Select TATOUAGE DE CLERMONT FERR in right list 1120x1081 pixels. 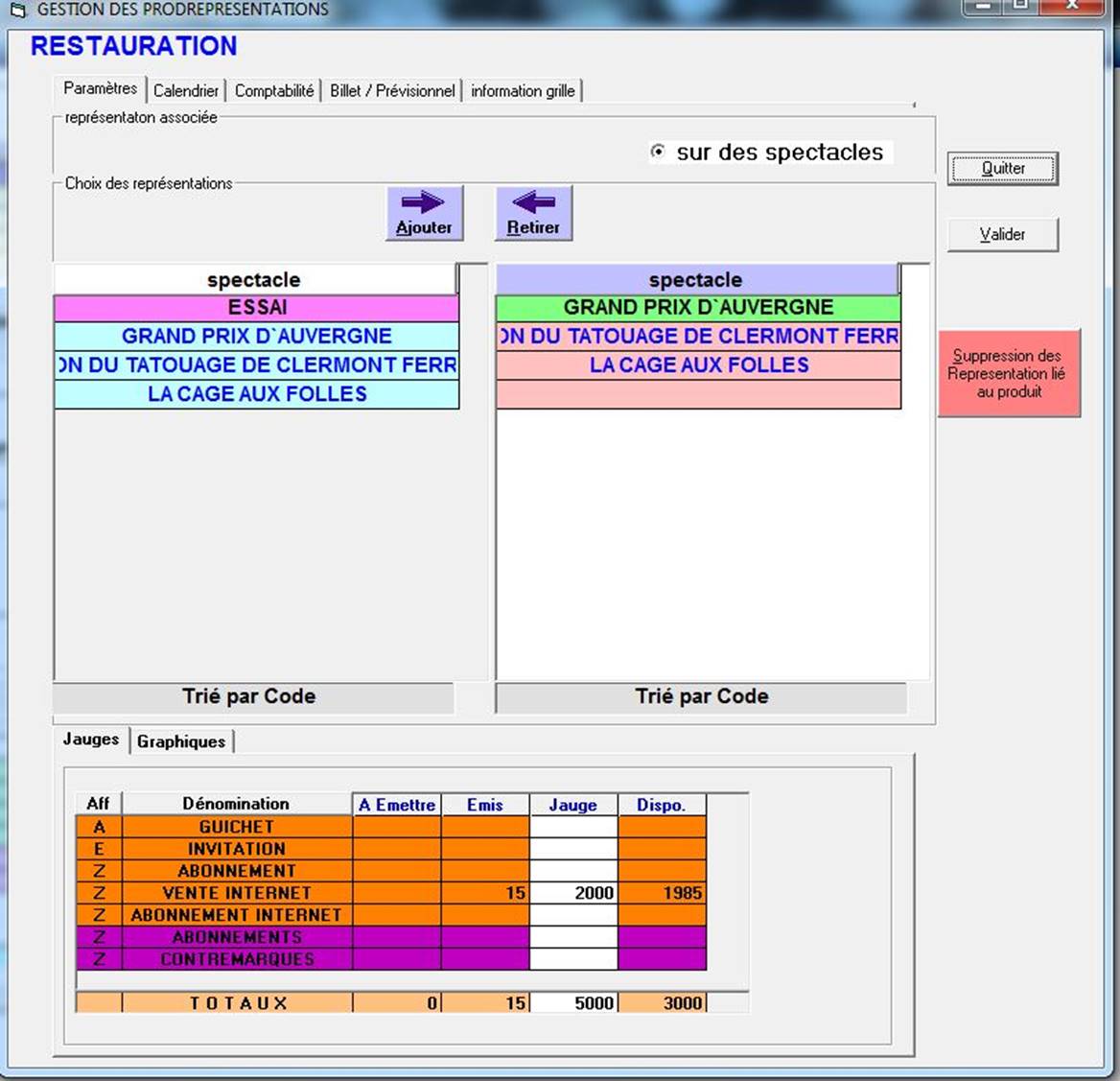click(x=699, y=336)
